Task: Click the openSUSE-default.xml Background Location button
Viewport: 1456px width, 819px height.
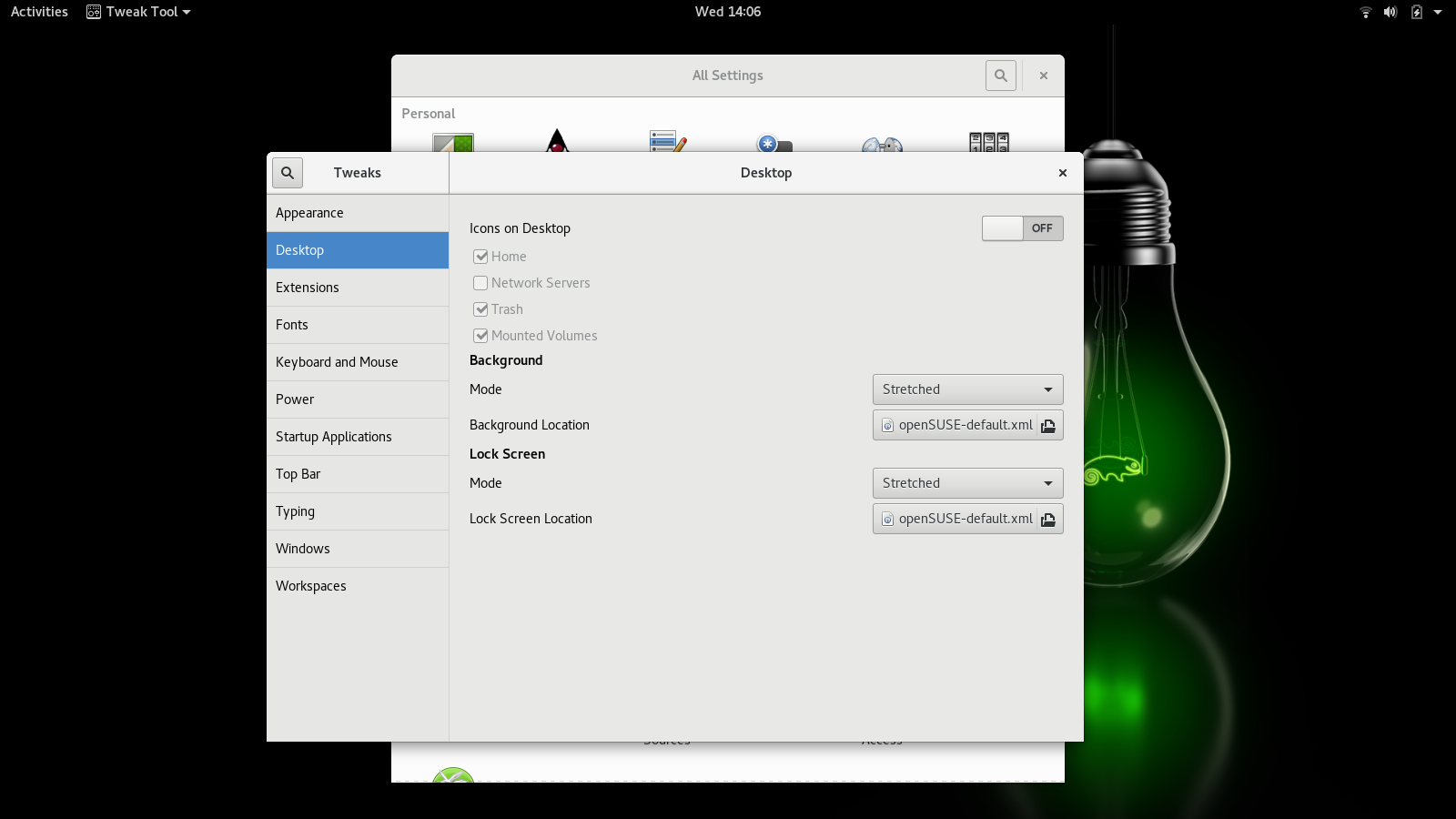Action: coord(955,426)
